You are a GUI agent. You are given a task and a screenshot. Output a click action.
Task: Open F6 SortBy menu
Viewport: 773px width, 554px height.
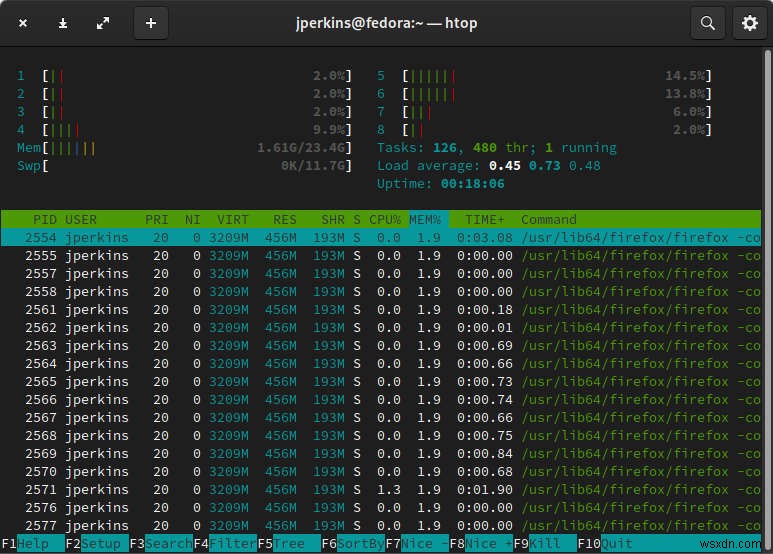click(x=353, y=544)
